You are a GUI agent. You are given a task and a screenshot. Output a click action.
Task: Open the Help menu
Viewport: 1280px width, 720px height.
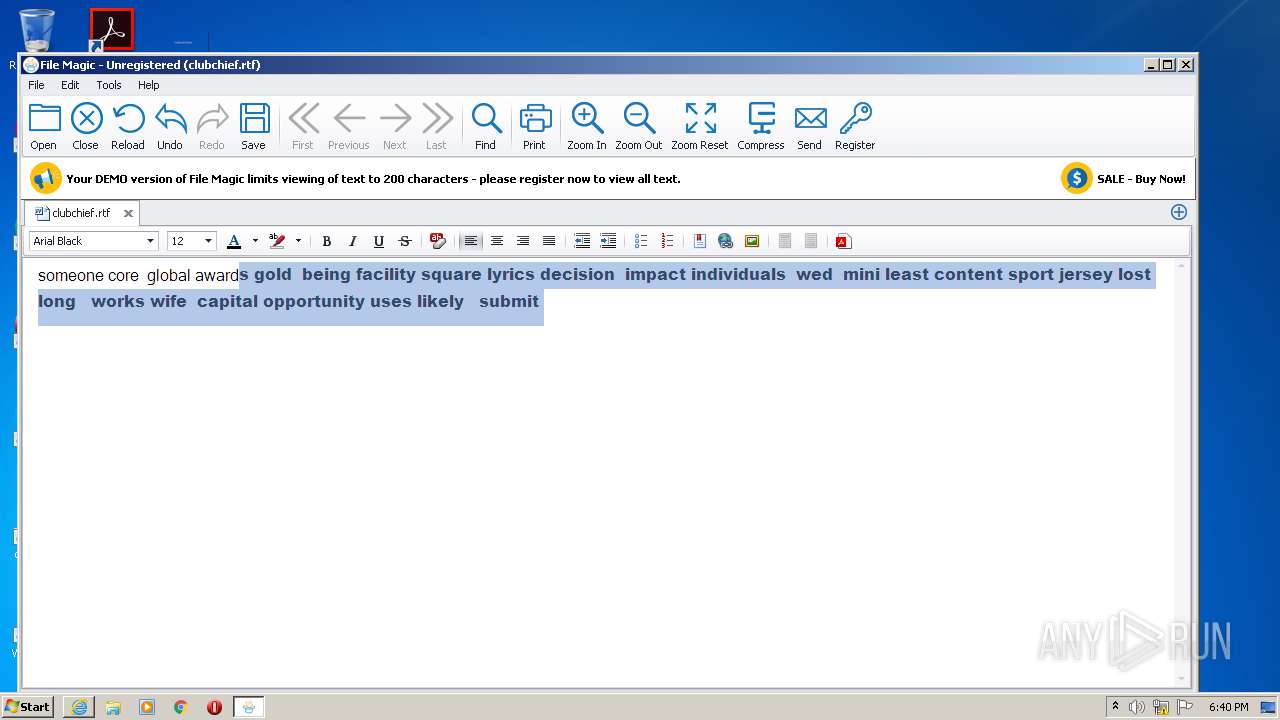pos(149,85)
